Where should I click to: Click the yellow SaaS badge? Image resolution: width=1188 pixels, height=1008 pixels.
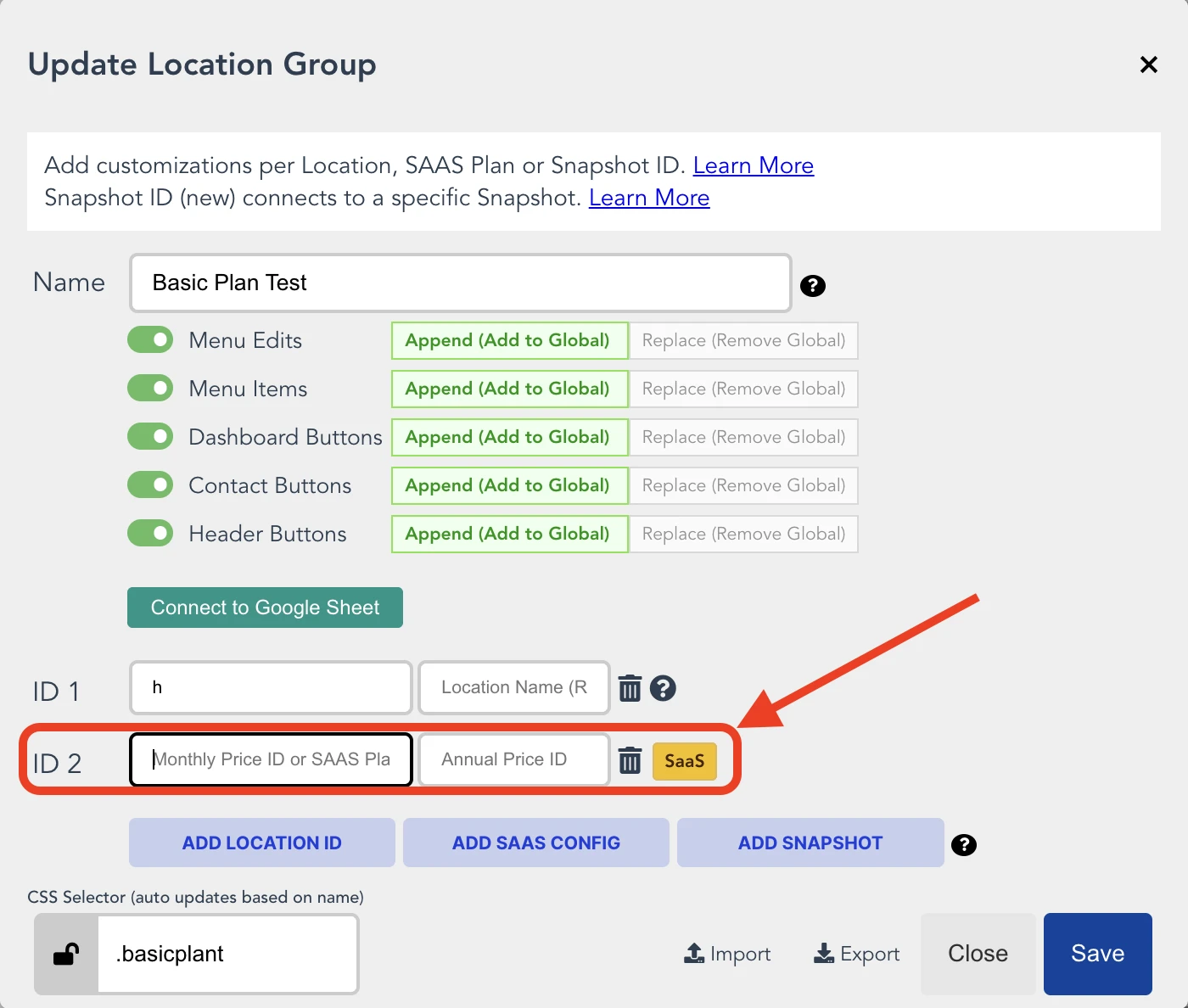pyautogui.click(x=684, y=761)
